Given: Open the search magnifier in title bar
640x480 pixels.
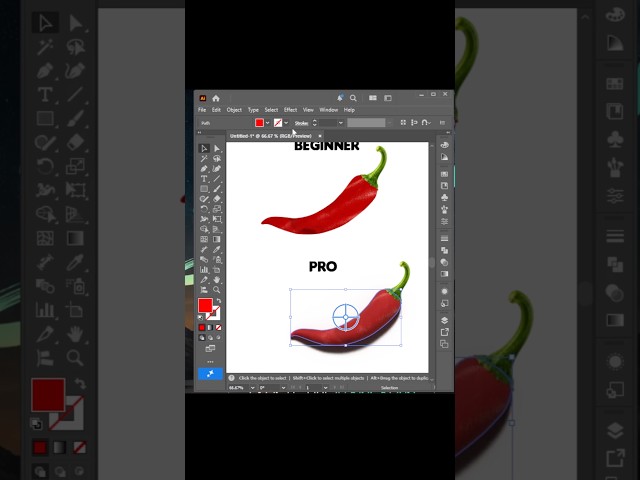Looking at the screenshot, I should [353, 98].
